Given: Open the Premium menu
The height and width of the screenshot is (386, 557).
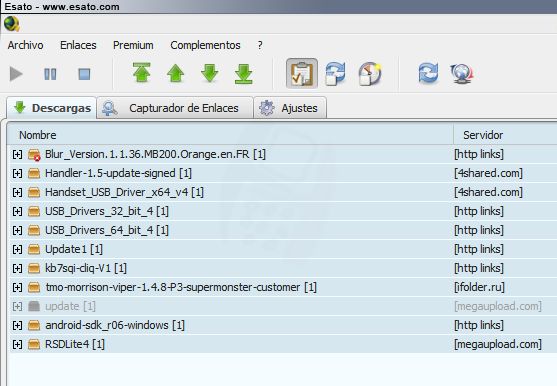Looking at the screenshot, I should (133, 45).
